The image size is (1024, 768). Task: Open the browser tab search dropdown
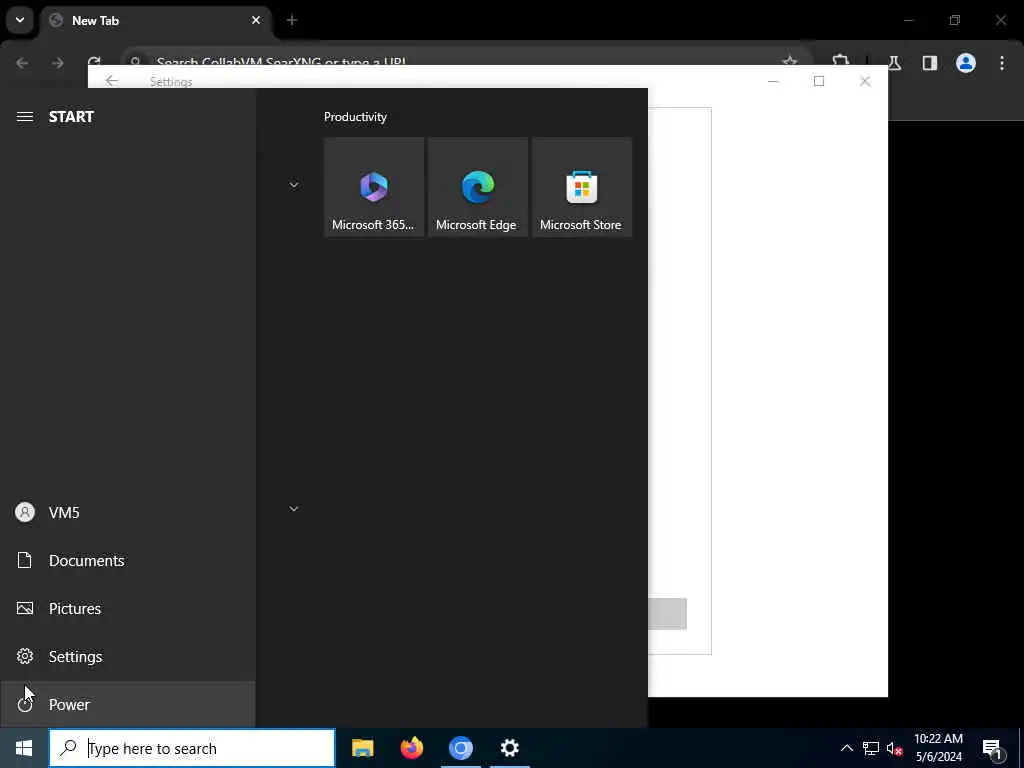[x=20, y=20]
